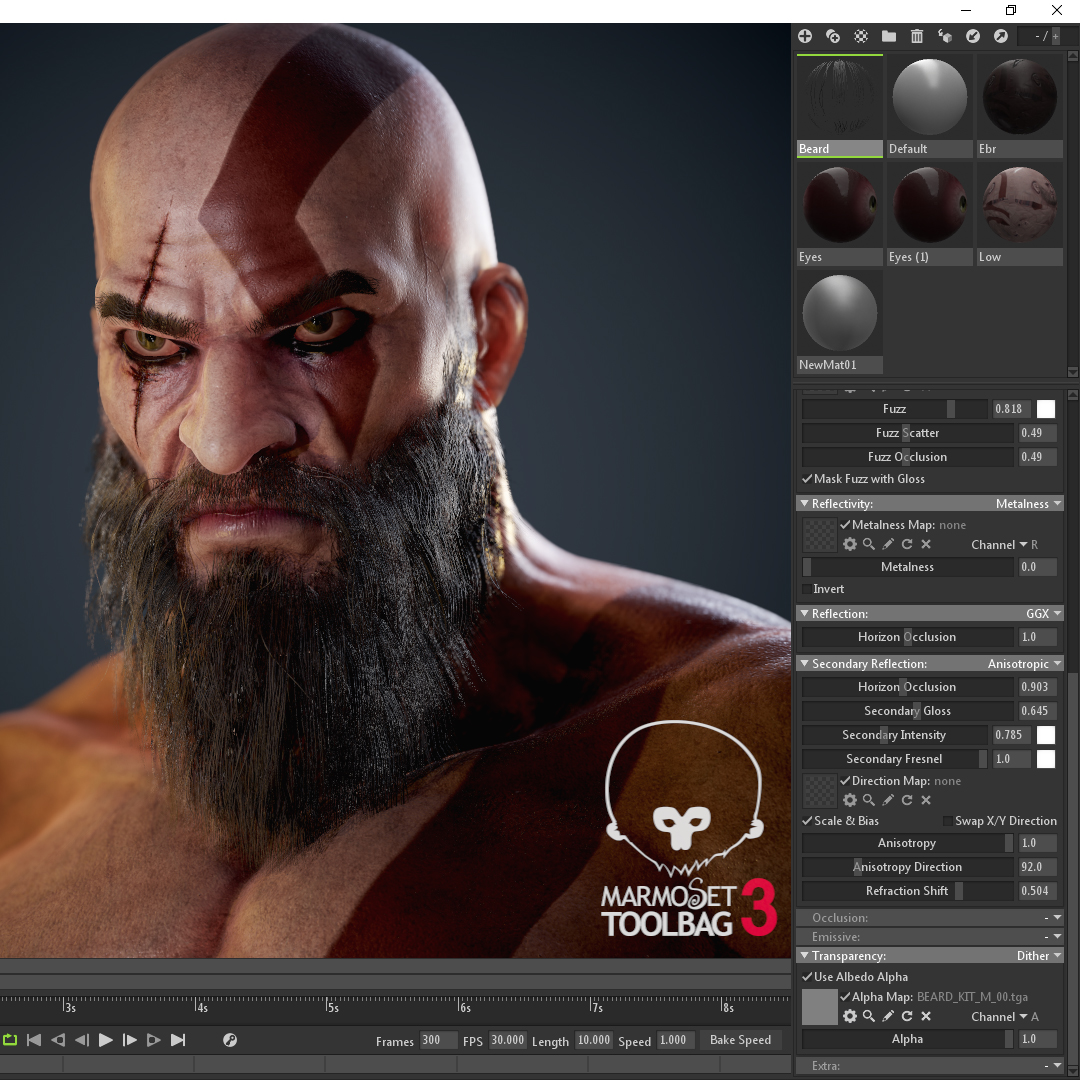1080x1080 pixels.
Task: Open Transparency Dither dropdown
Action: 1039,956
